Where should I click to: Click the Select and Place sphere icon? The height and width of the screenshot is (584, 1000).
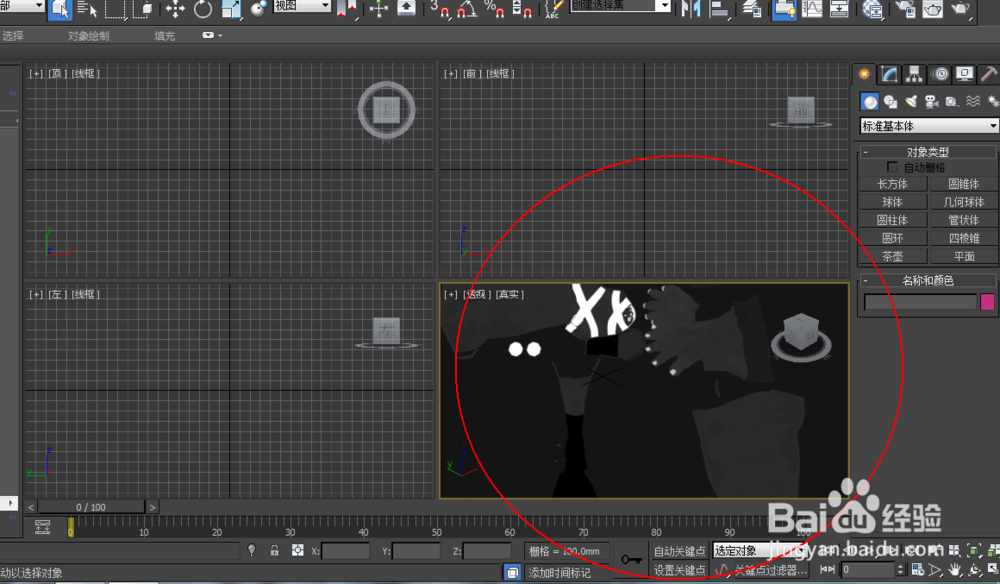point(258,9)
